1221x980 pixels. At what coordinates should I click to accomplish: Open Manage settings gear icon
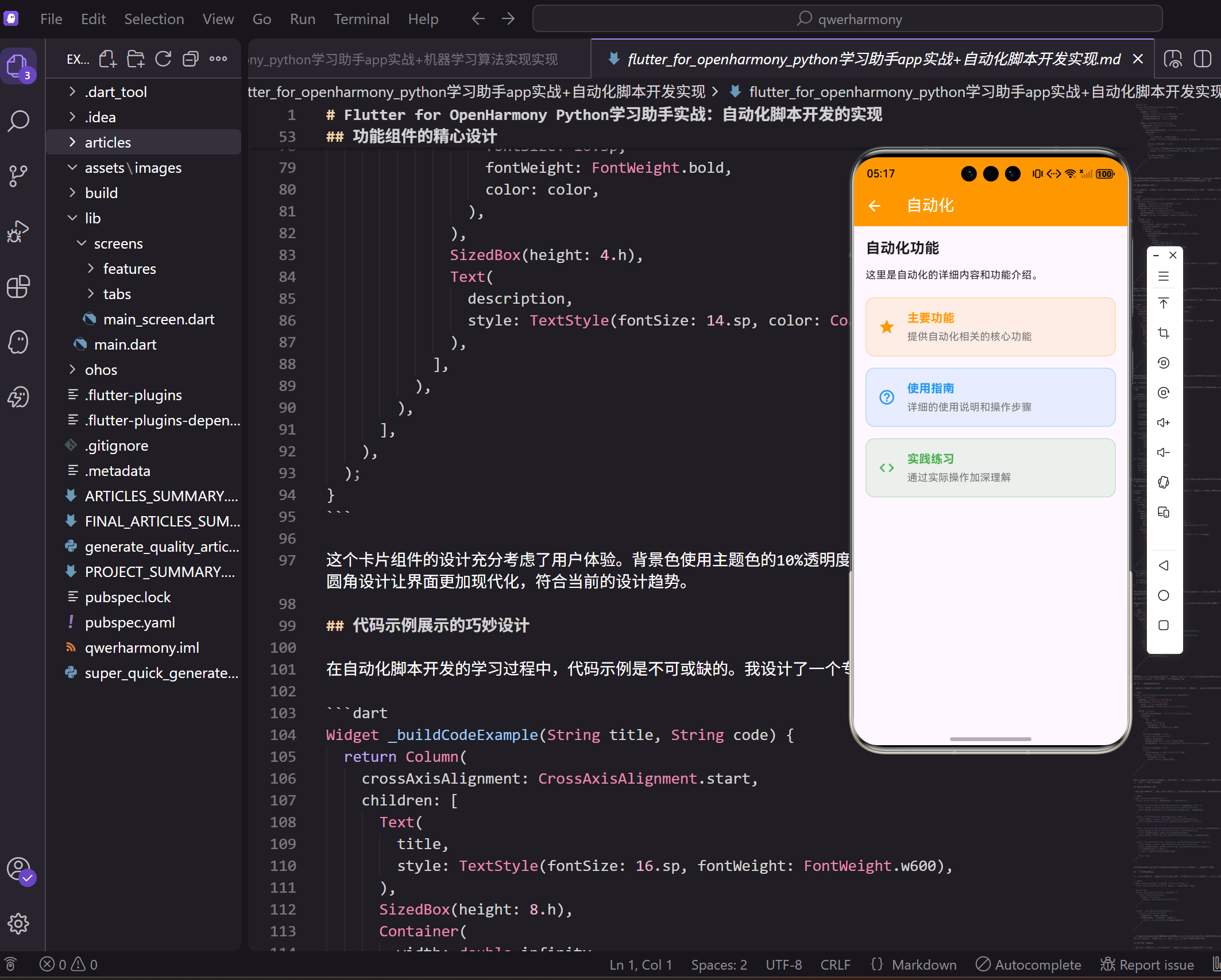tap(18, 924)
